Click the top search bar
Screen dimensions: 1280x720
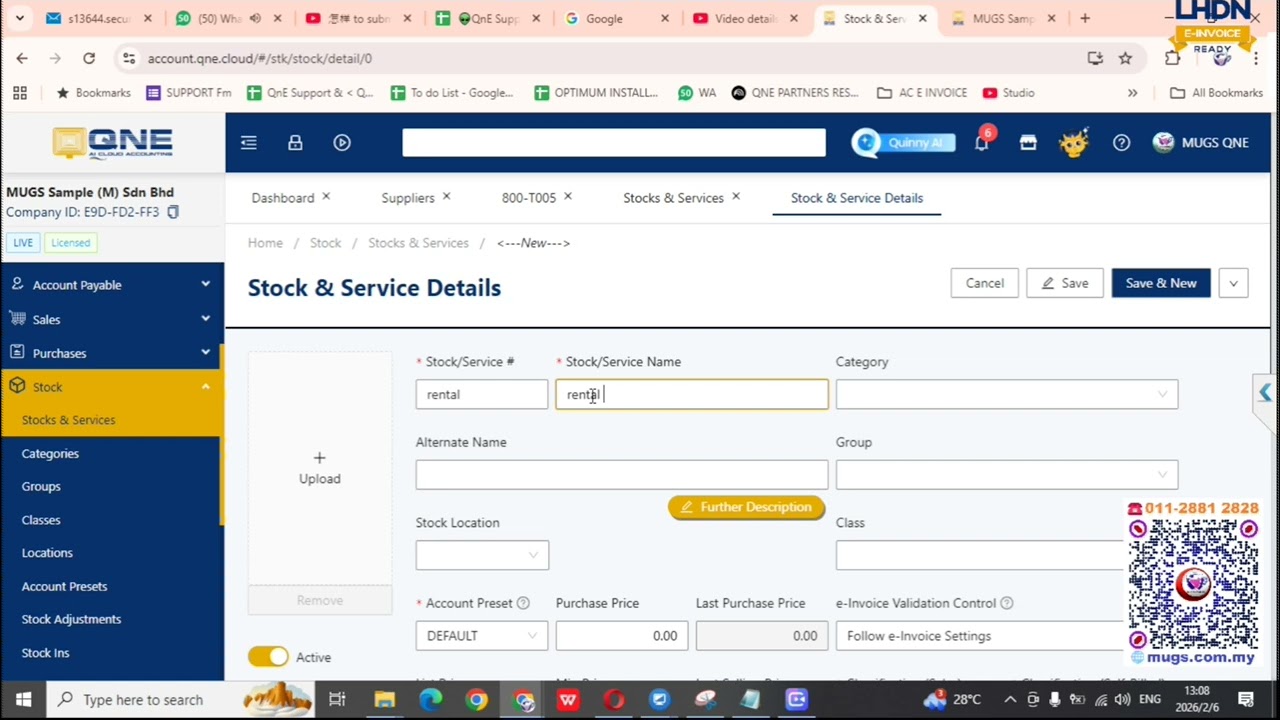[x=614, y=143]
